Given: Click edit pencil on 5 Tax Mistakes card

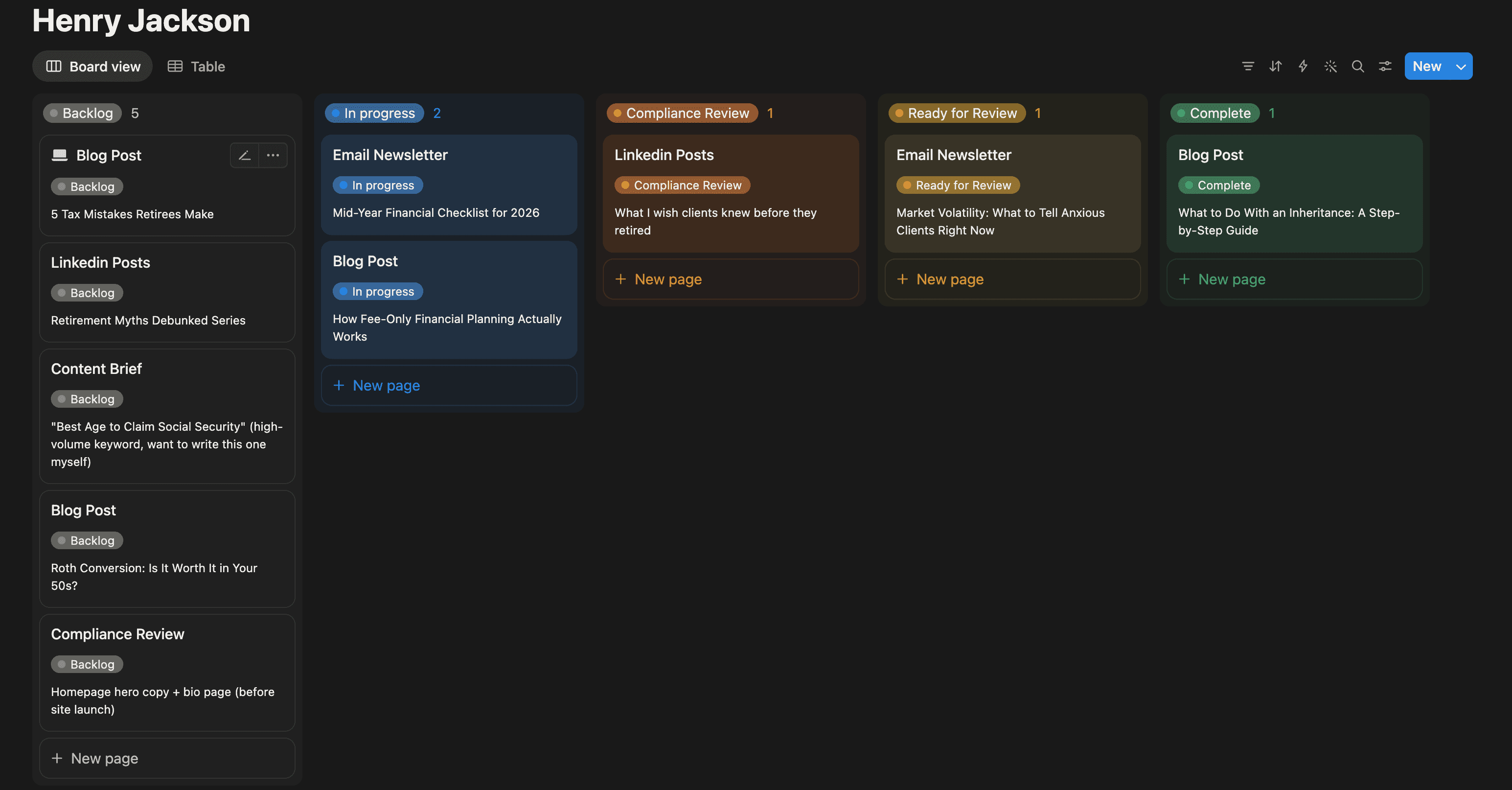Looking at the screenshot, I should click(x=245, y=156).
